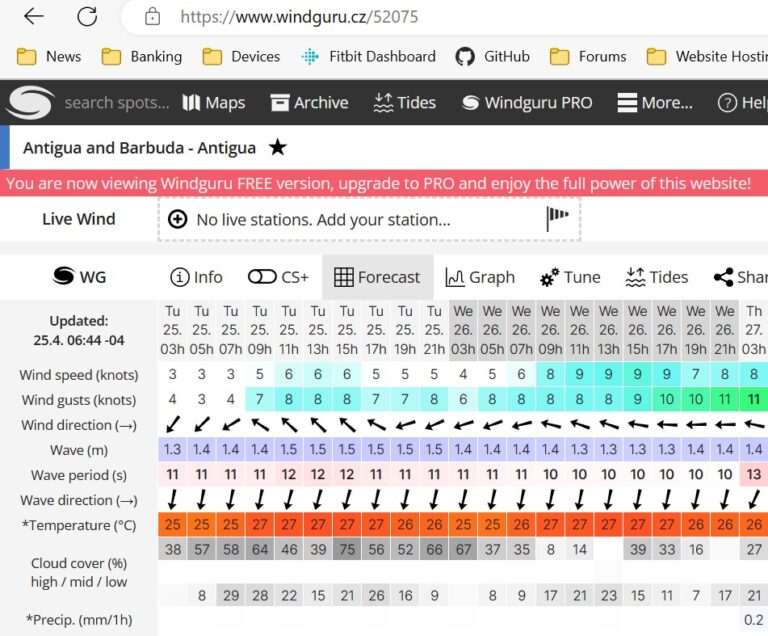Open the Website Hosting bookmark folder
The width and height of the screenshot is (768, 636).
point(707,56)
